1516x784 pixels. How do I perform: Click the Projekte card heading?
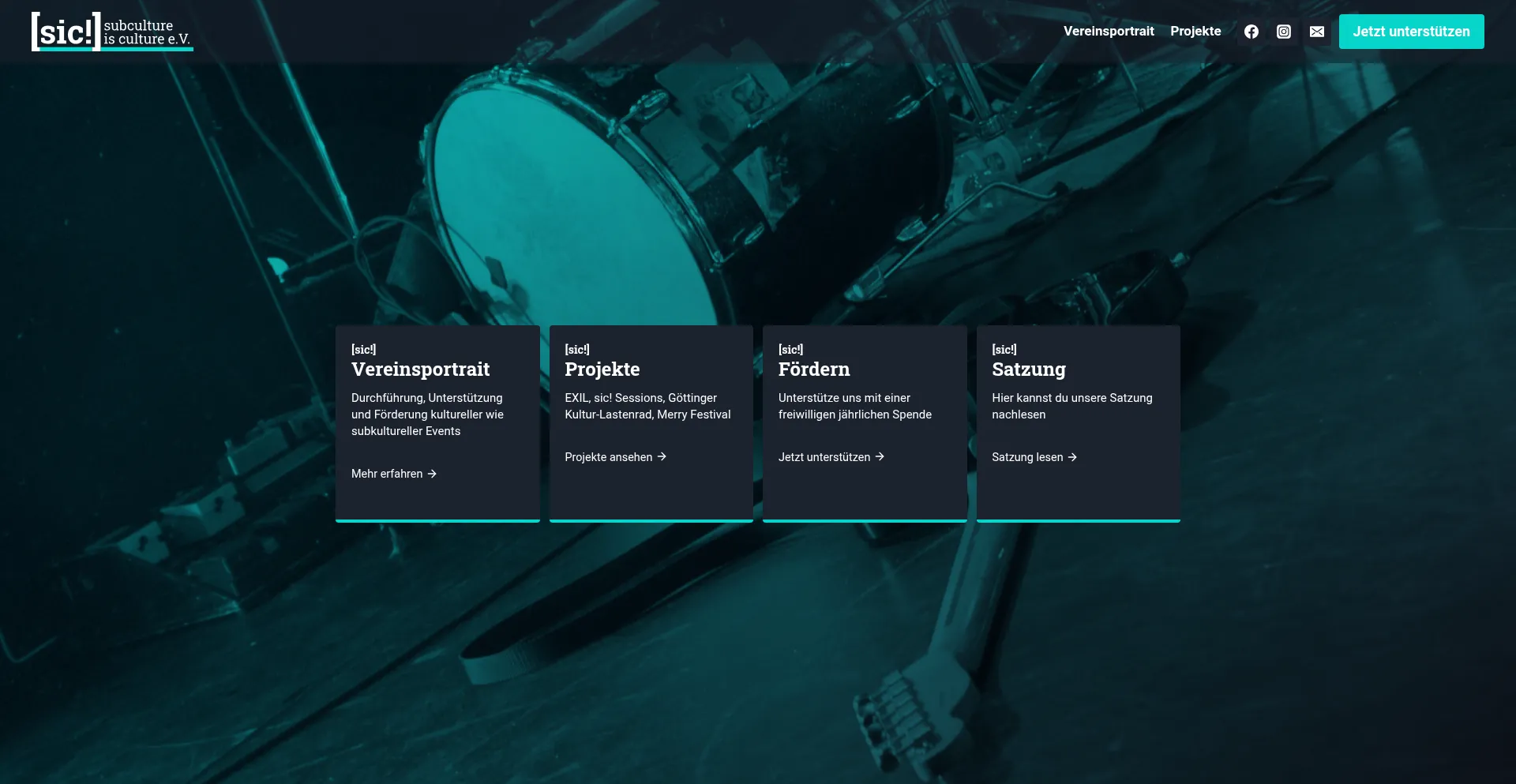602,369
